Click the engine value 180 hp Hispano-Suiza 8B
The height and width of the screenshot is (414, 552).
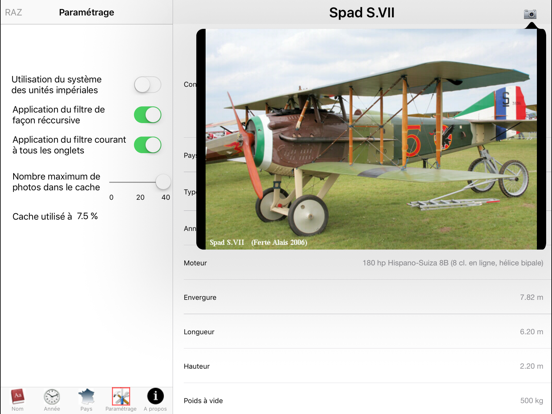453,263
